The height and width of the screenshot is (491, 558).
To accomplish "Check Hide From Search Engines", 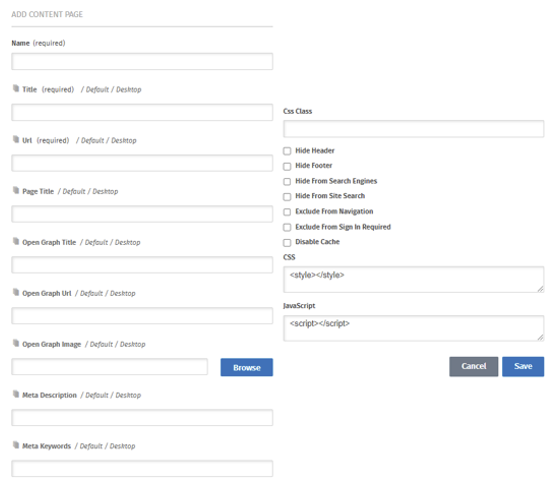I will coord(287,181).
